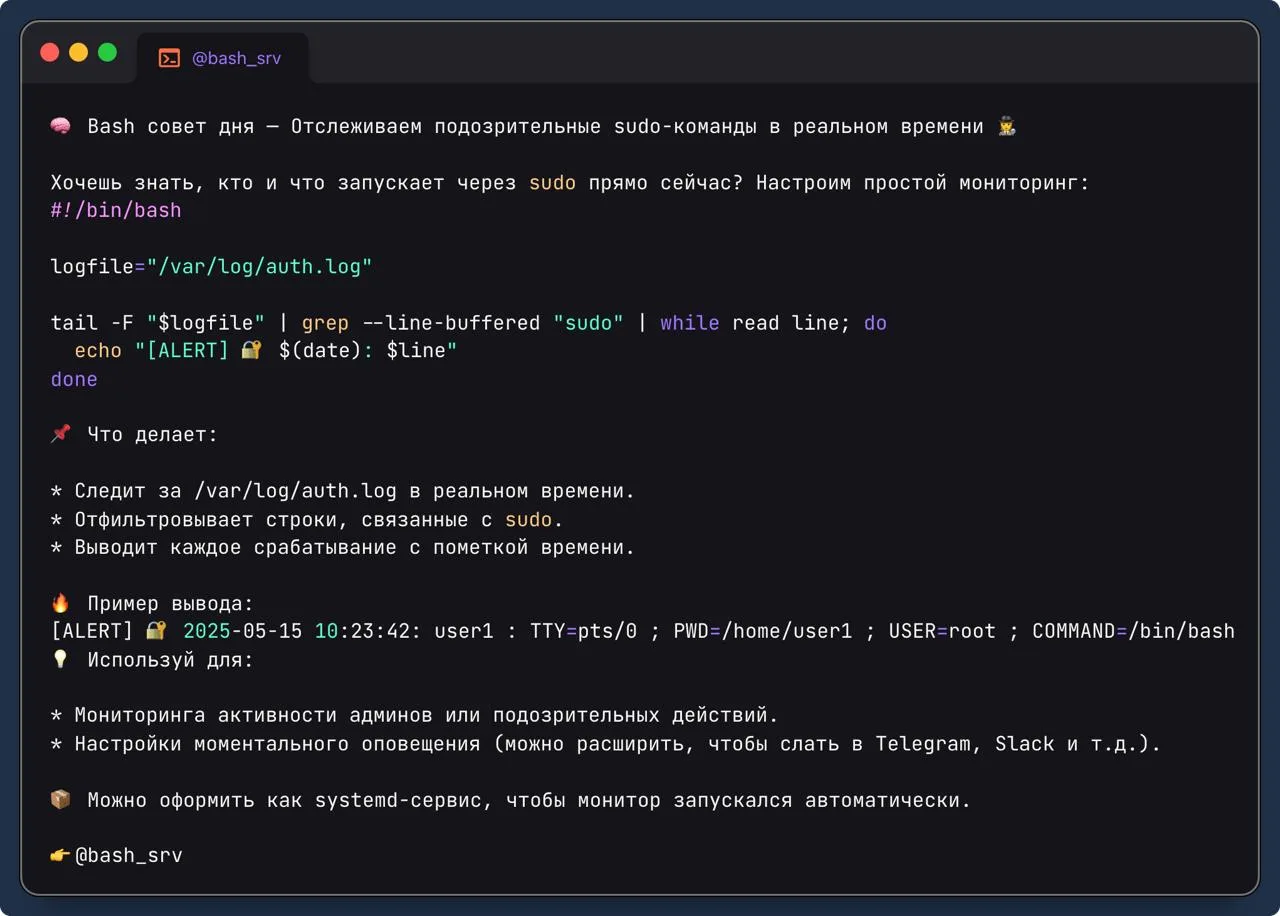Click the word 'Slack' in the notification line
1280x916 pixels.
[1025, 744]
